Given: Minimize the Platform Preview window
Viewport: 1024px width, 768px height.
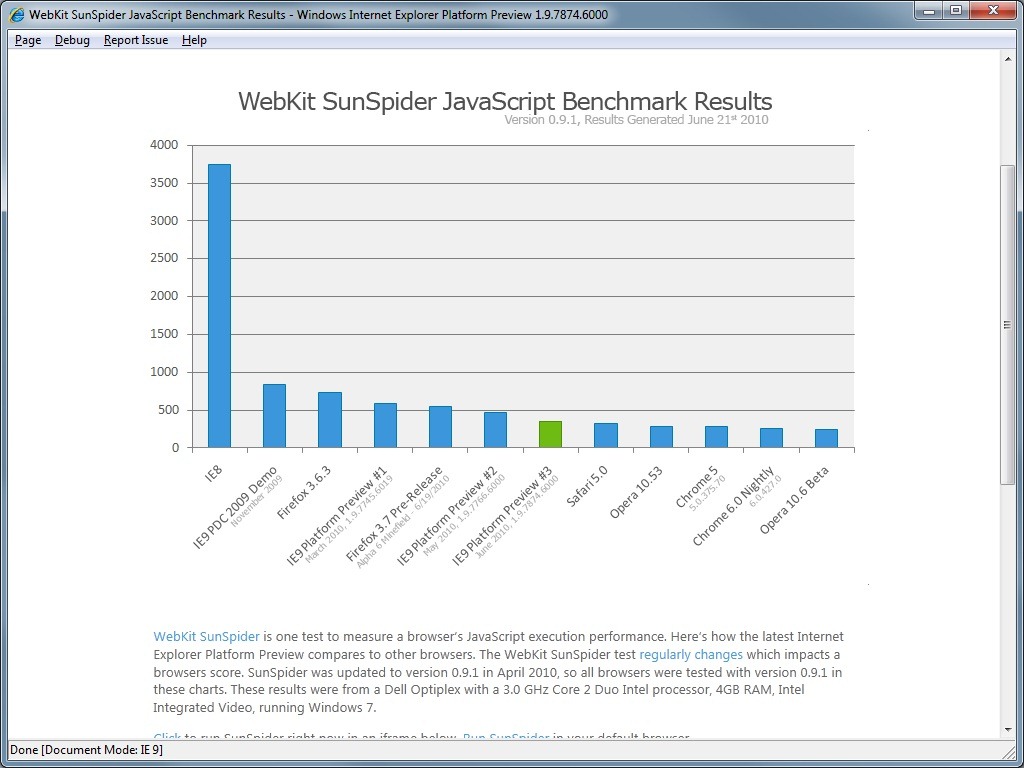Looking at the screenshot, I should click(x=928, y=10).
